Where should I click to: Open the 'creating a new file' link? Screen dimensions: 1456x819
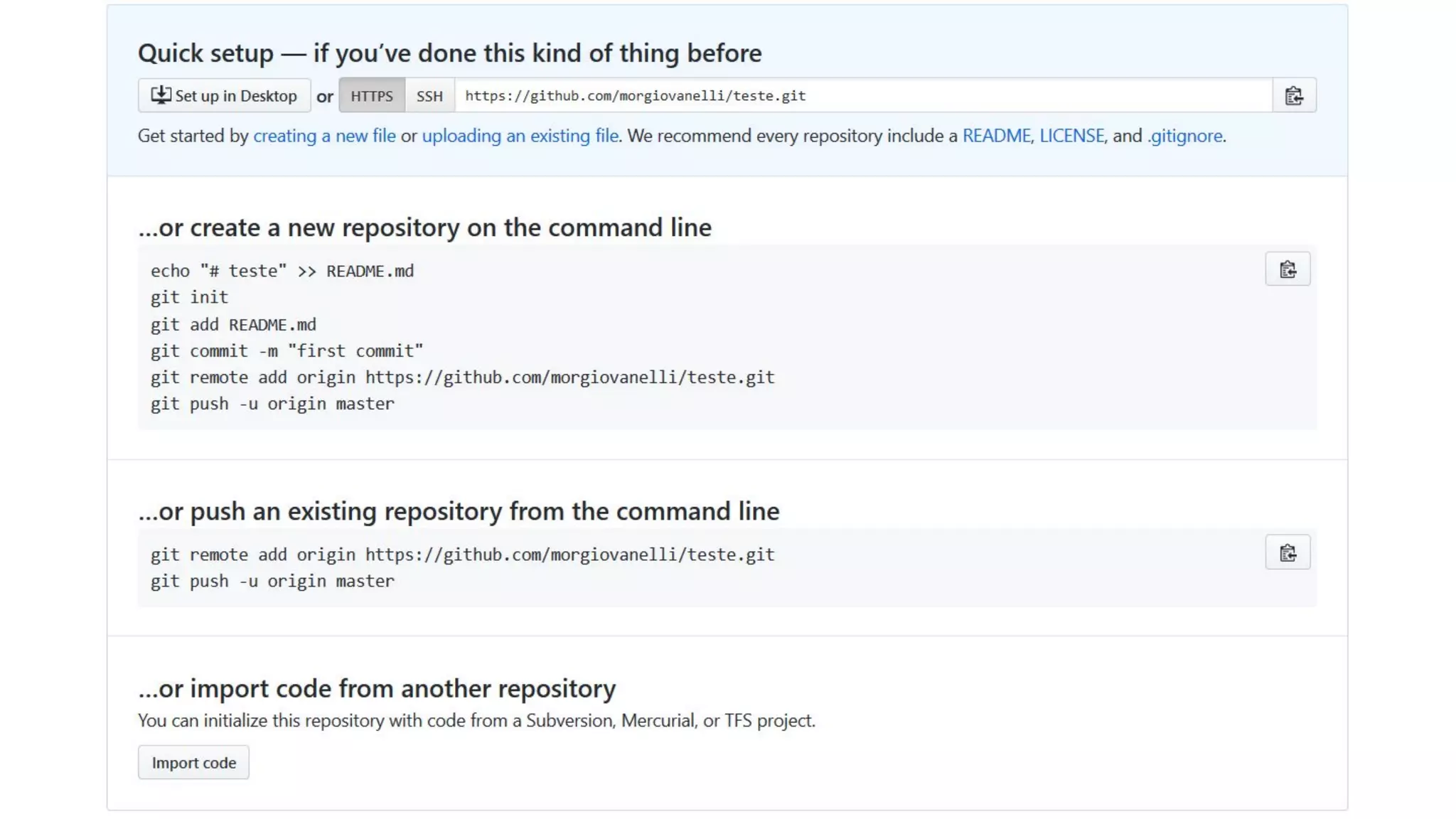(324, 136)
